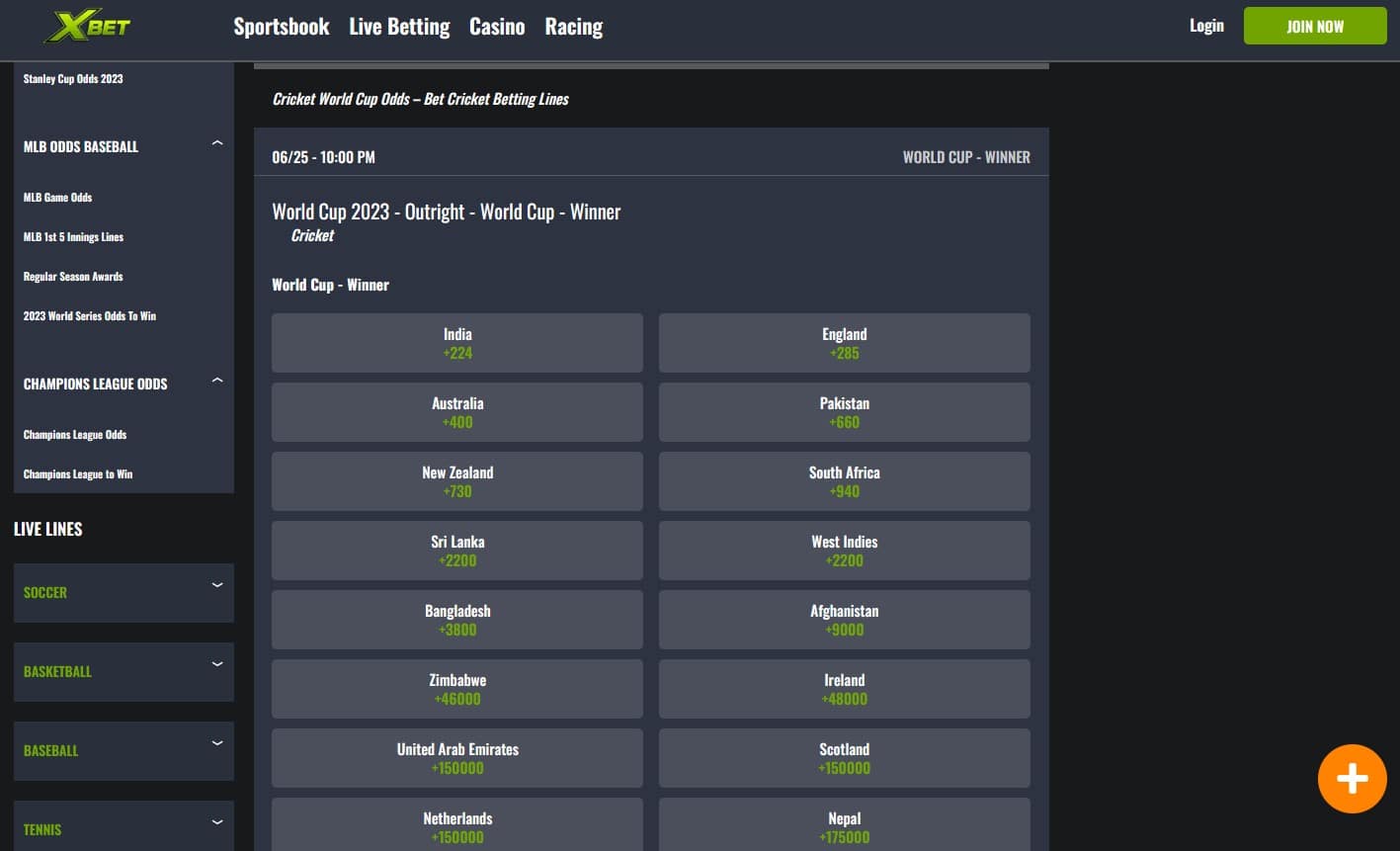Click the orange plus floating button
The height and width of the screenshot is (851, 1400).
click(x=1352, y=779)
